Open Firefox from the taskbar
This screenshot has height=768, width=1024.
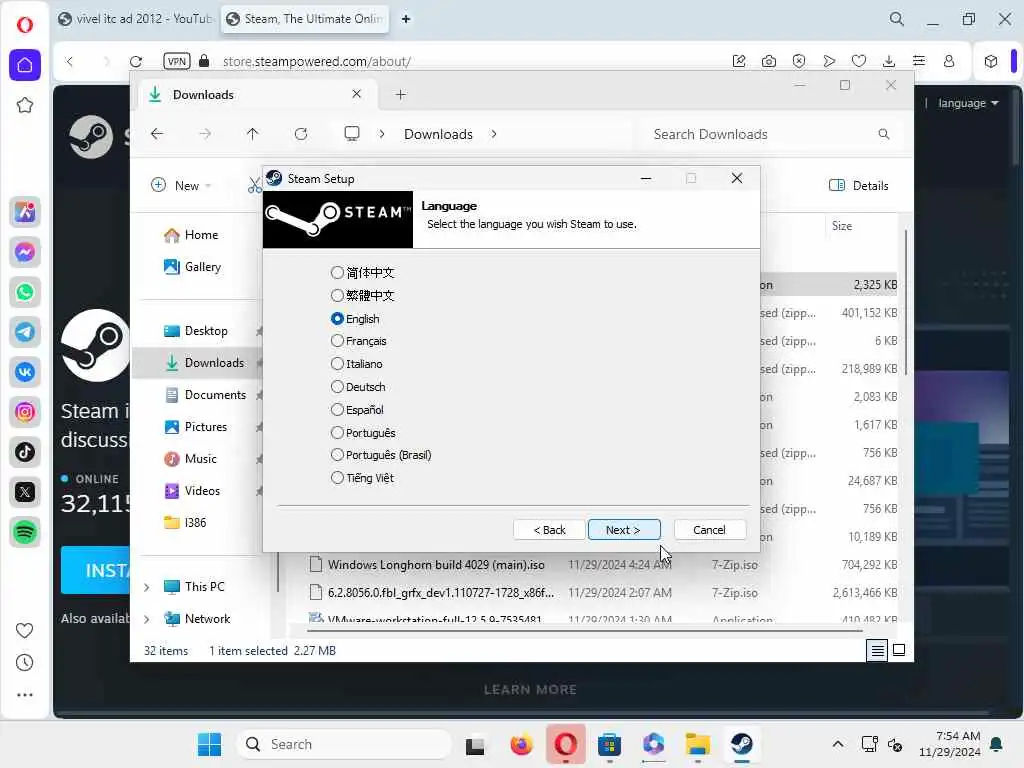[521, 744]
